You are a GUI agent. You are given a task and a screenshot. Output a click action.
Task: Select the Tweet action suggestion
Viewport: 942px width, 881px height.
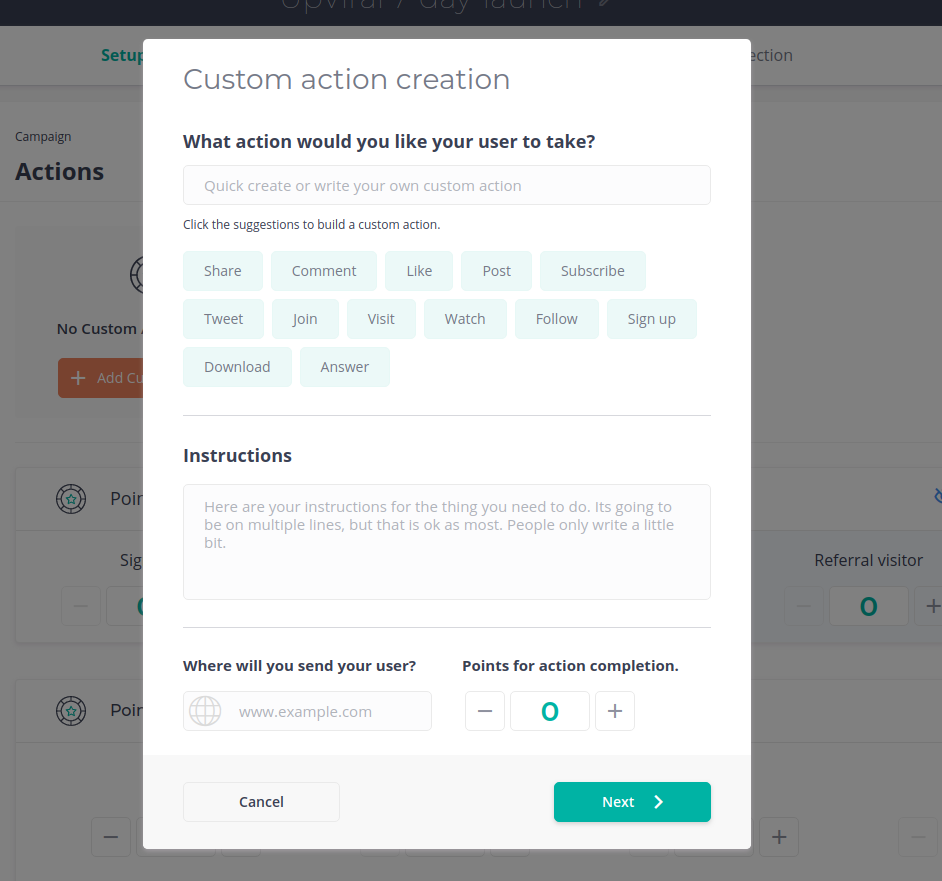coord(223,318)
